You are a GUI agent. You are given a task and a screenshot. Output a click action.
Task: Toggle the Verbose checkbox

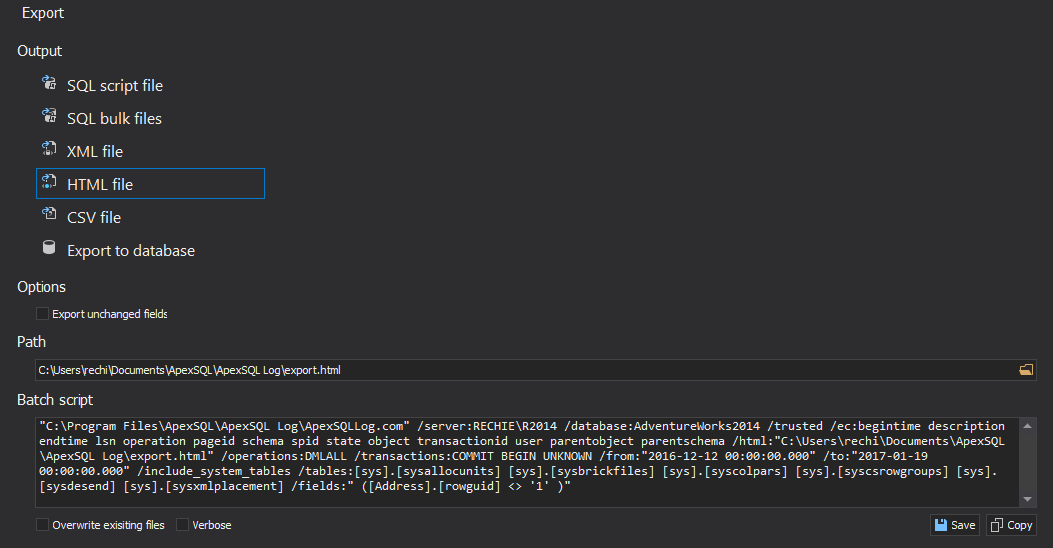tap(182, 525)
